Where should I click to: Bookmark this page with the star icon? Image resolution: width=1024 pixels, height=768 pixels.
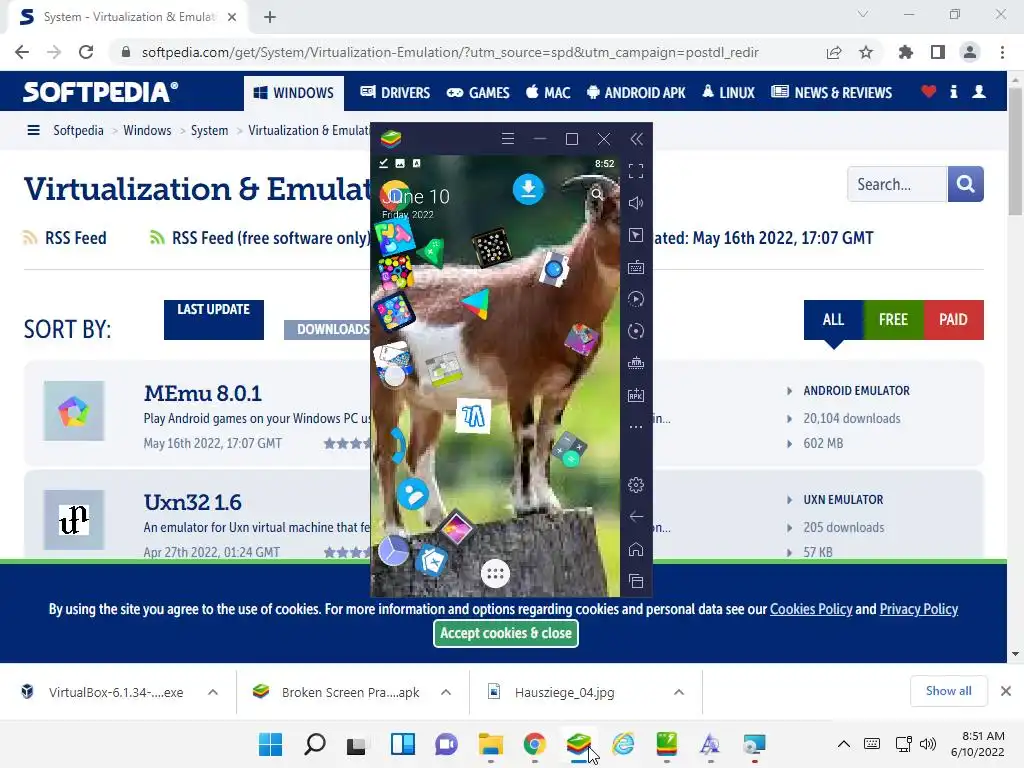click(865, 52)
